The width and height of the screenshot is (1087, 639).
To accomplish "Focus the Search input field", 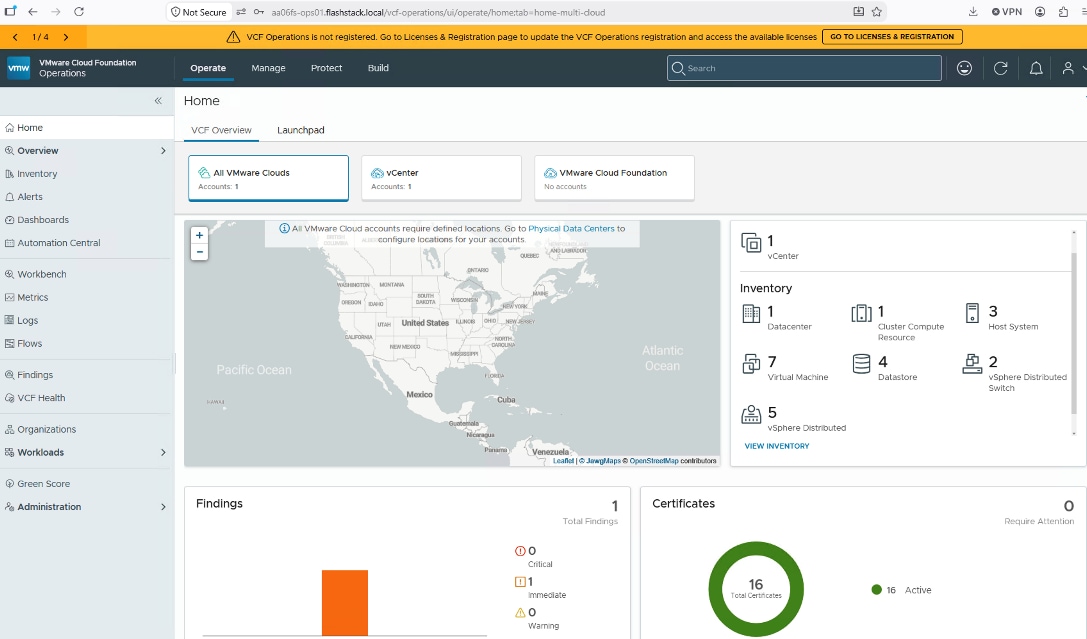I will (804, 68).
